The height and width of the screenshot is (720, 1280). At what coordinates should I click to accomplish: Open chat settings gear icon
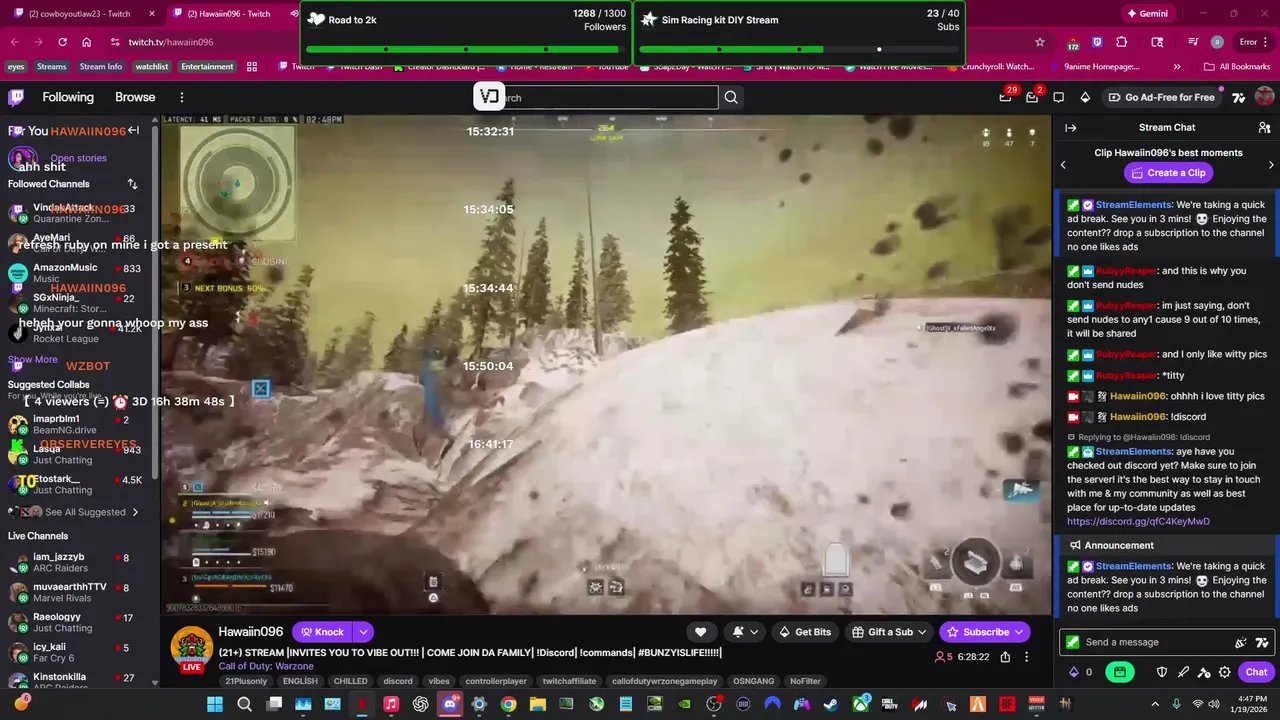tap(1225, 672)
